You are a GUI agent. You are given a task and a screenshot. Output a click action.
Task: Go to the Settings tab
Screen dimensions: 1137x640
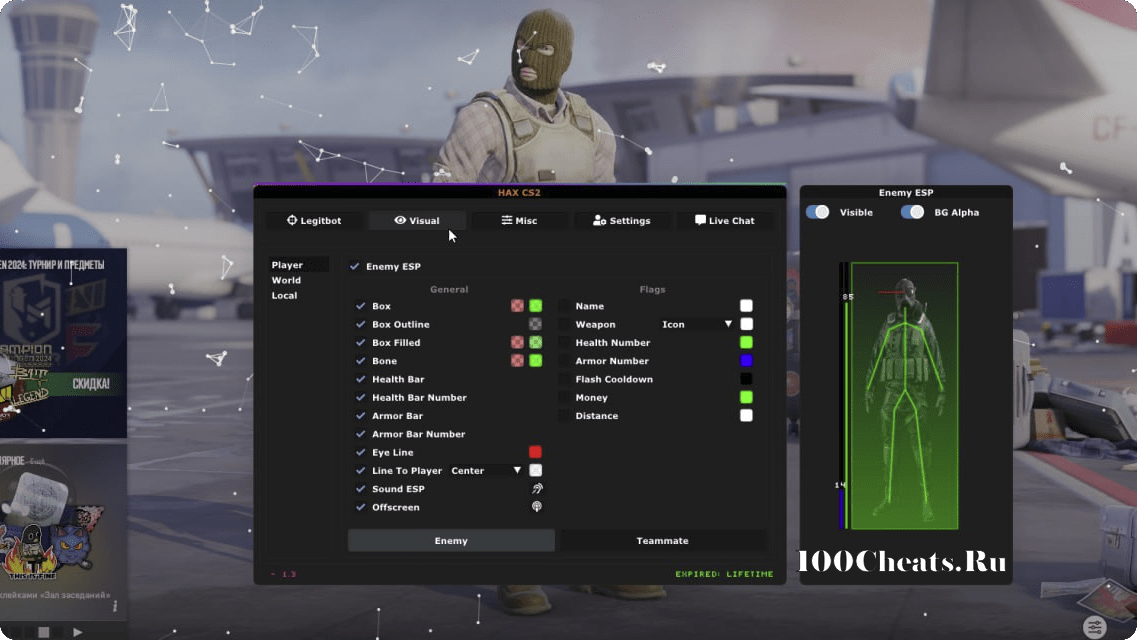point(621,220)
